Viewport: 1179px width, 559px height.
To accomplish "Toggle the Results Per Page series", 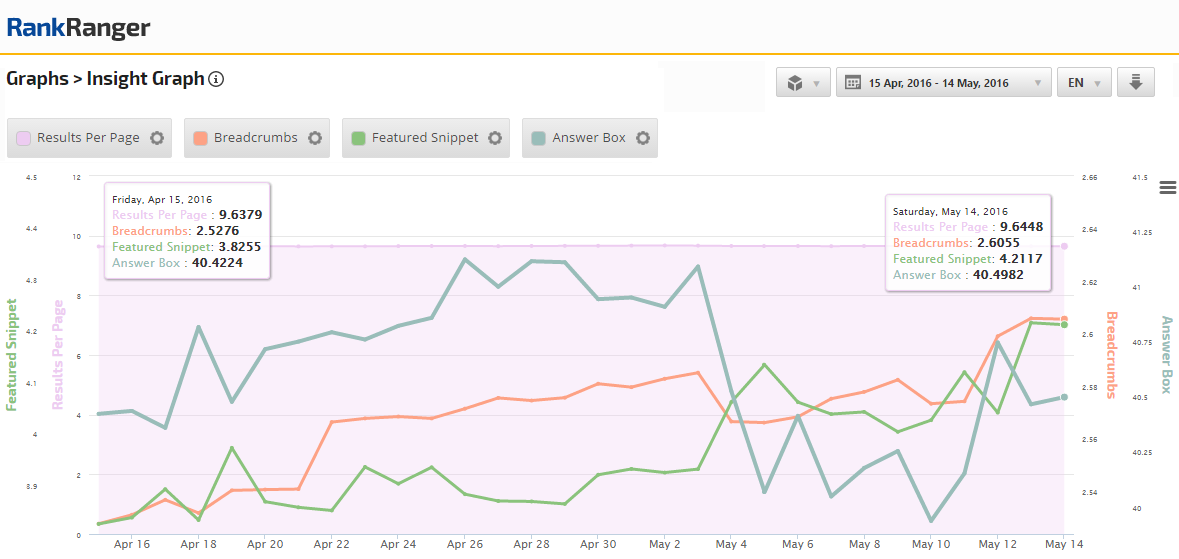I will click(88, 138).
